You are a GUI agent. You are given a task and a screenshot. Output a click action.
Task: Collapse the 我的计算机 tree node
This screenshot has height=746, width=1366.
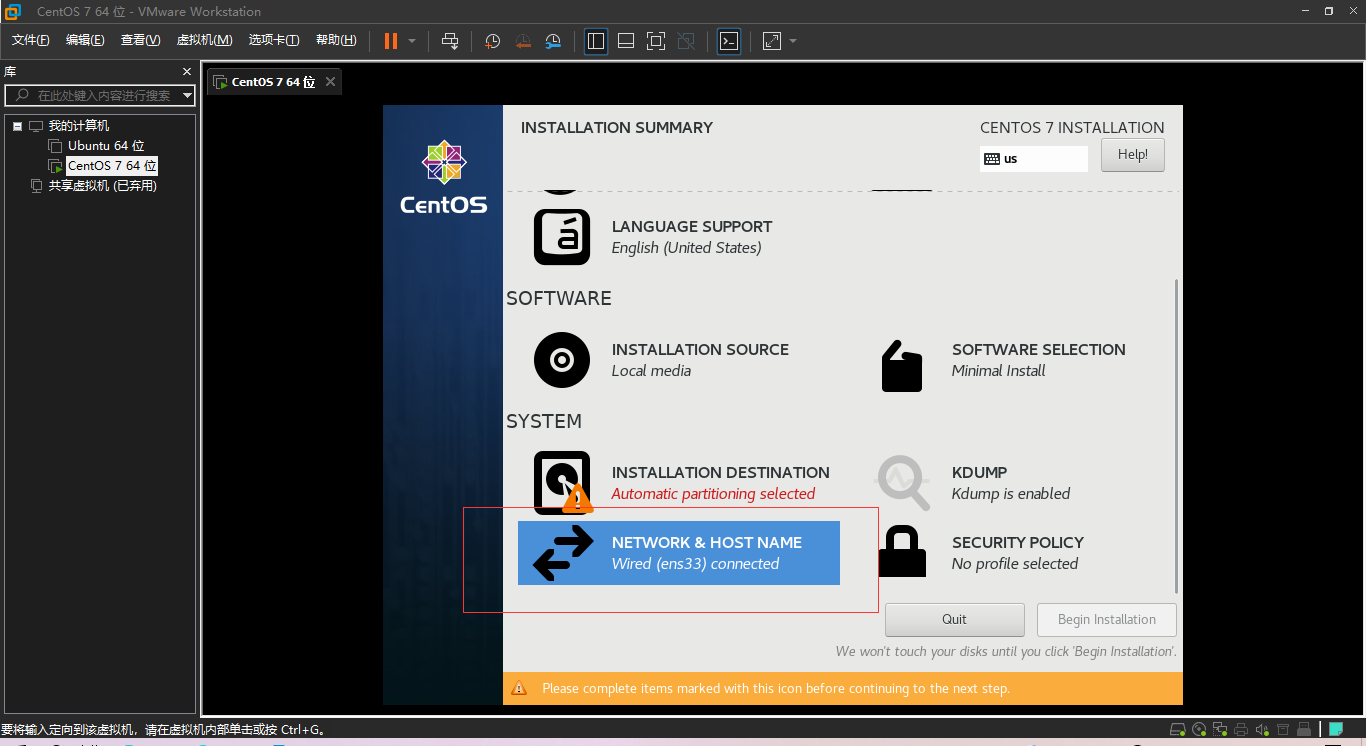click(x=17, y=126)
